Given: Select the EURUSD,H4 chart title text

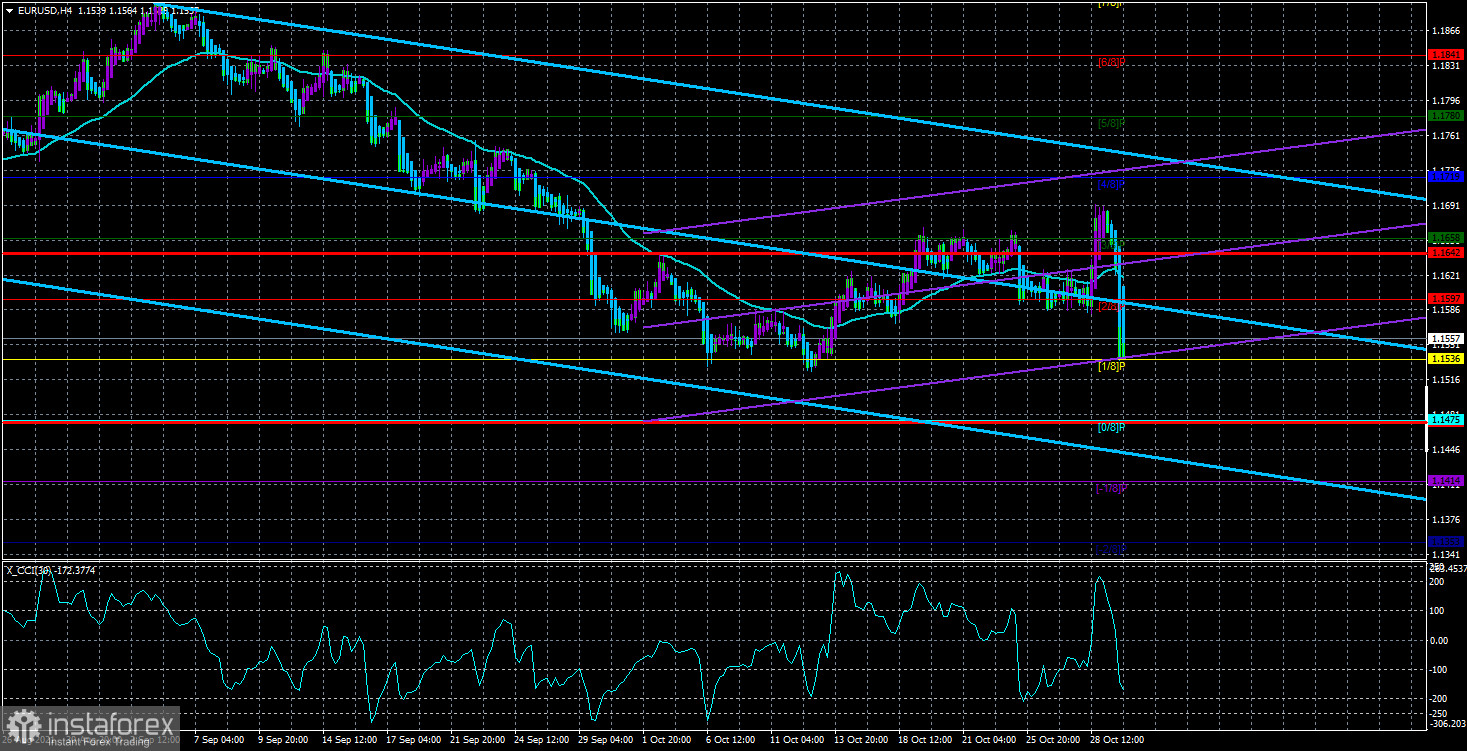Looking at the screenshot, I should (43, 10).
